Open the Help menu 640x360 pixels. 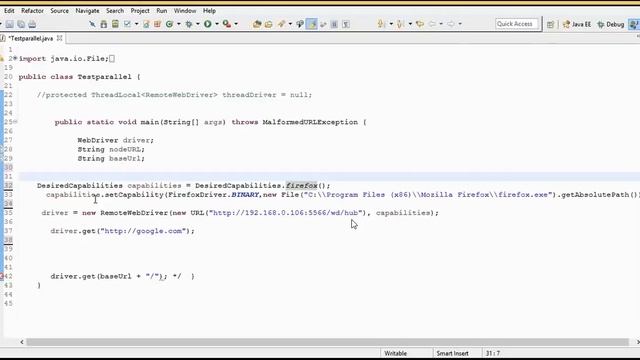[209, 11]
